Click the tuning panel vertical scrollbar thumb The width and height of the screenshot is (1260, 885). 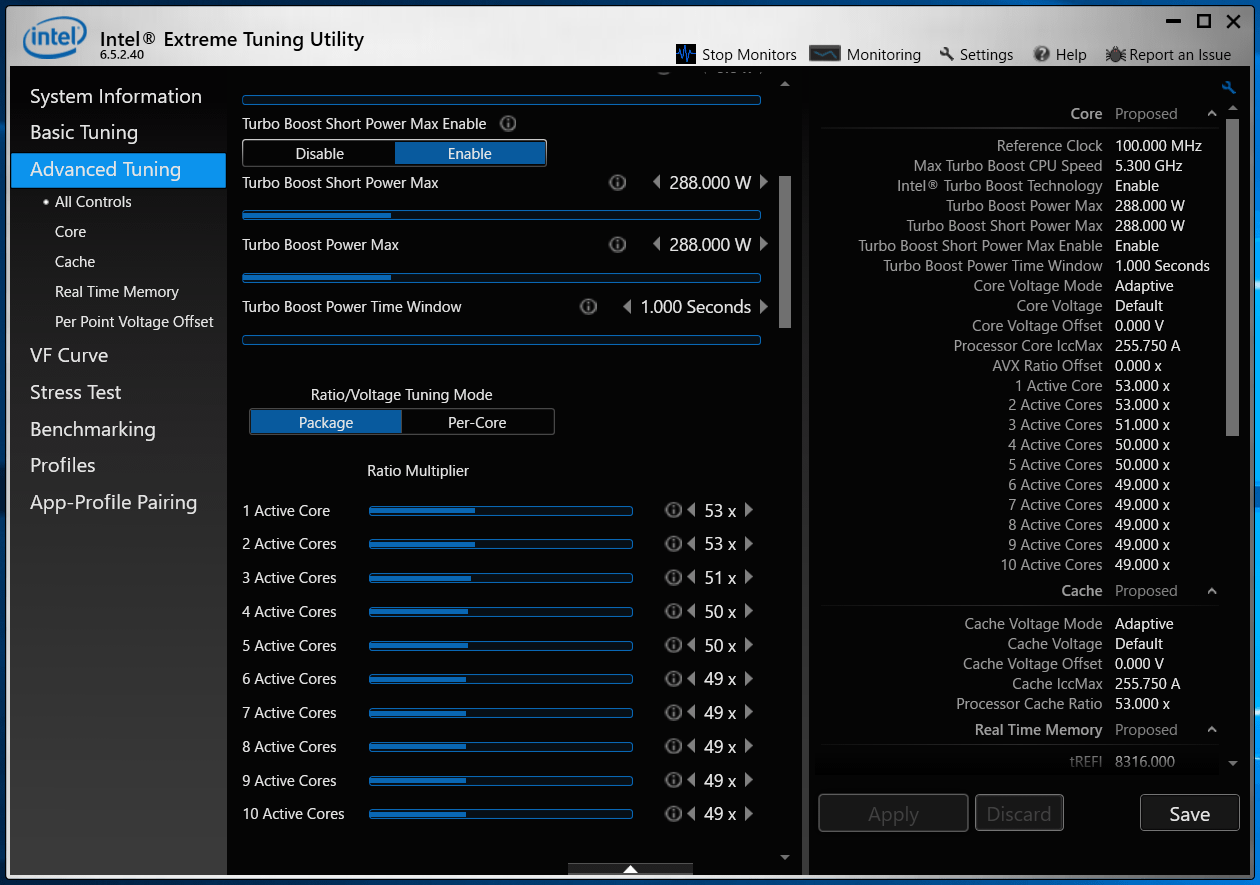point(785,252)
